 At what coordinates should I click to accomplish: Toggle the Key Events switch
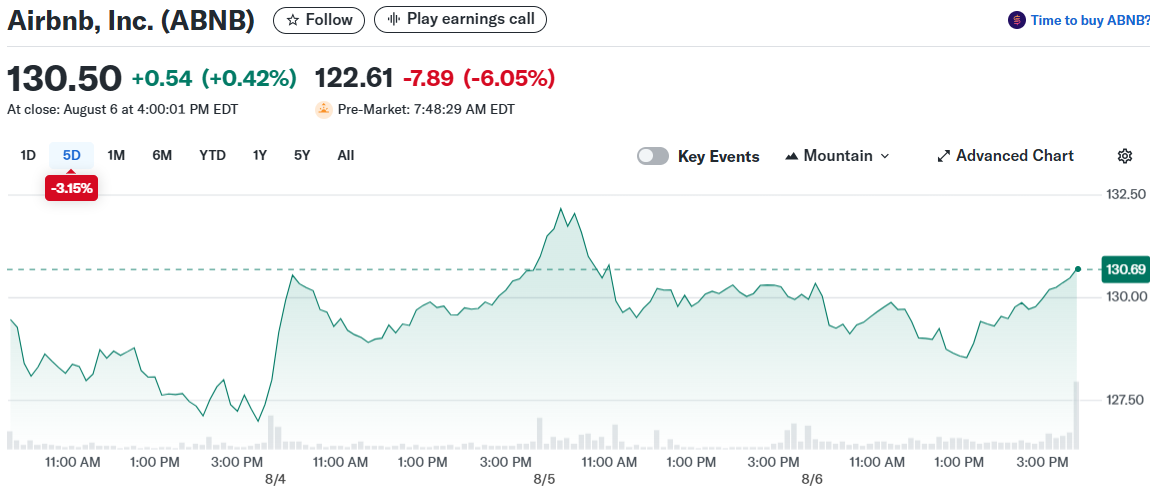pyautogui.click(x=653, y=156)
